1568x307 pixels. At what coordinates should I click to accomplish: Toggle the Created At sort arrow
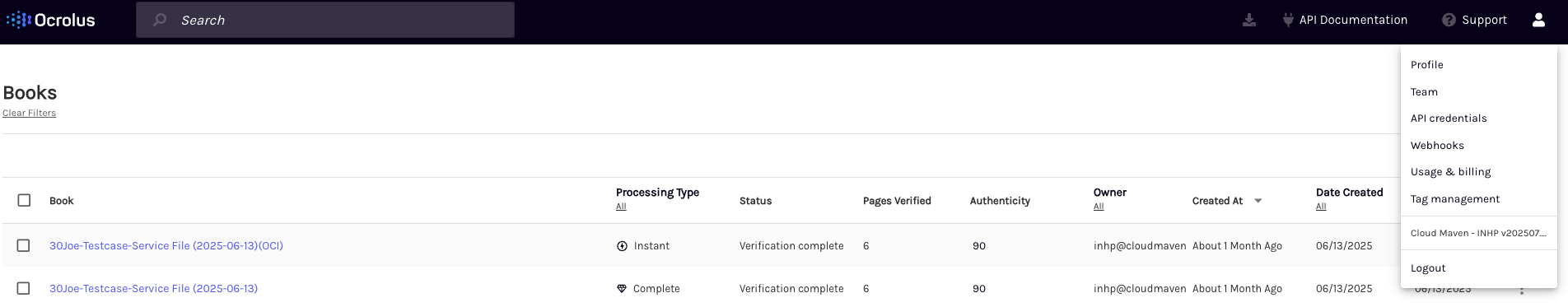pos(1258,201)
